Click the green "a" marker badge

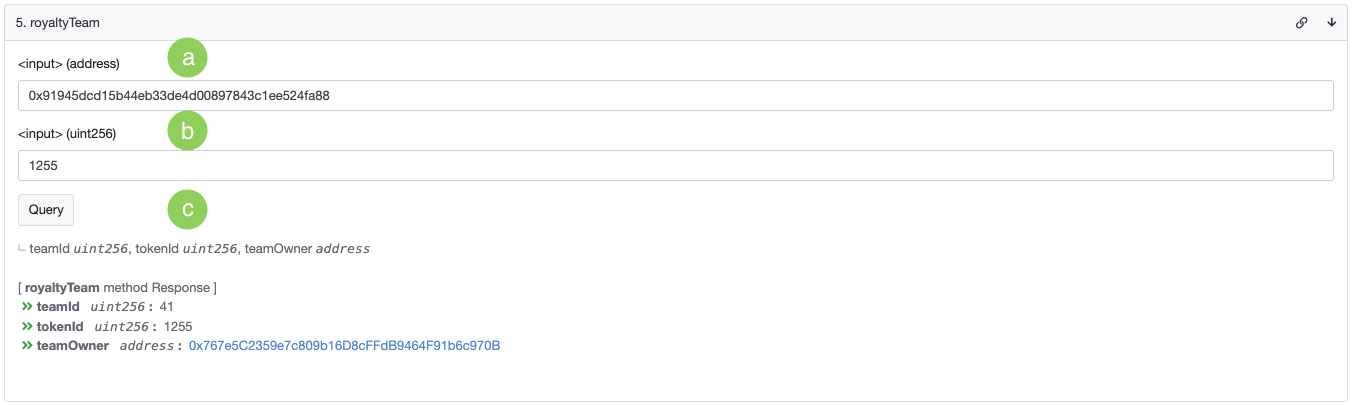pos(187,58)
